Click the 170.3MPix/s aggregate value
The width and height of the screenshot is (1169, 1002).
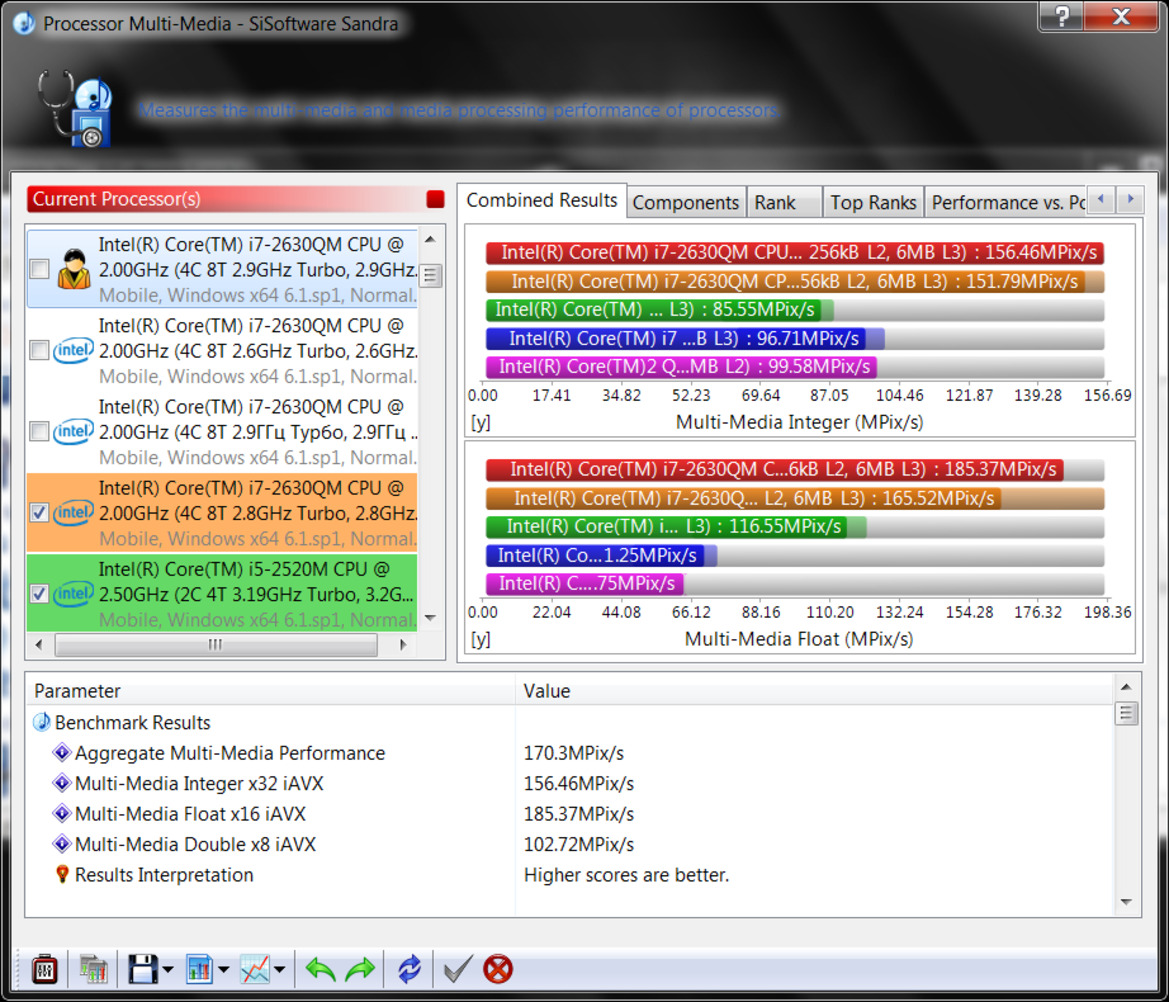point(573,753)
